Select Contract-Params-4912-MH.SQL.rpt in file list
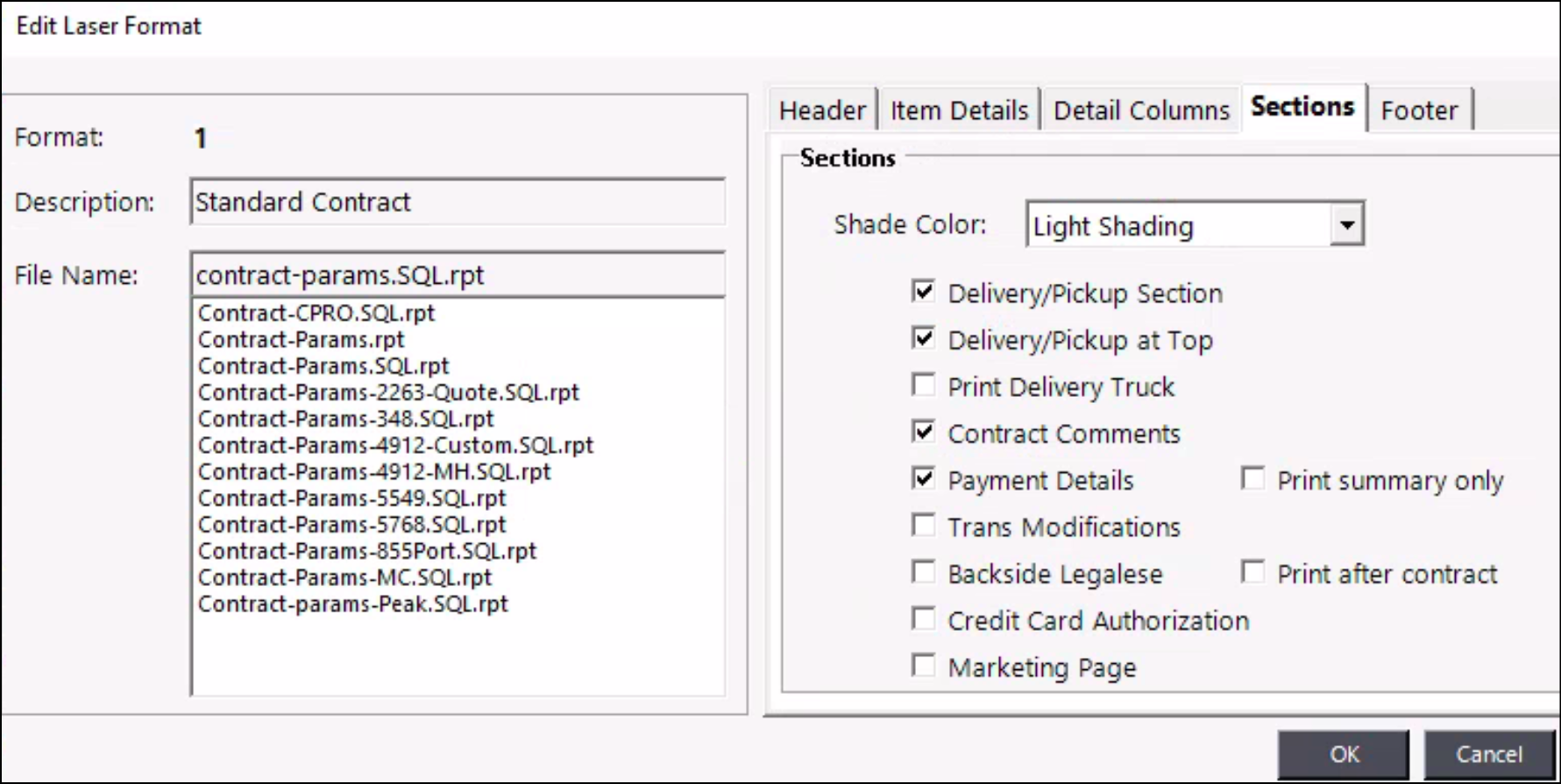Image resolution: width=1561 pixels, height=784 pixels. [374, 472]
